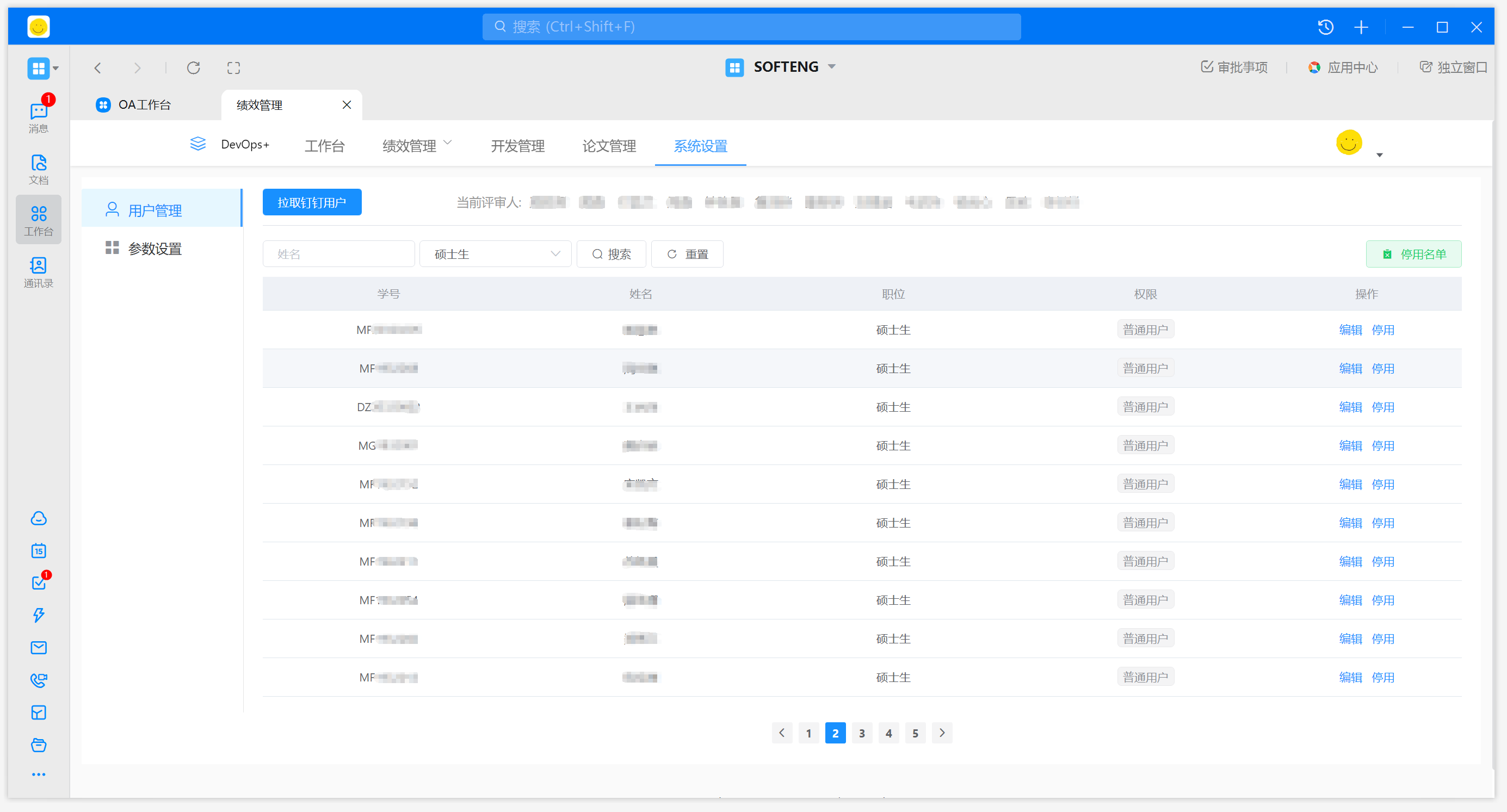
Task: Expand the 绩效管理 menu dropdown
Action: [448, 142]
